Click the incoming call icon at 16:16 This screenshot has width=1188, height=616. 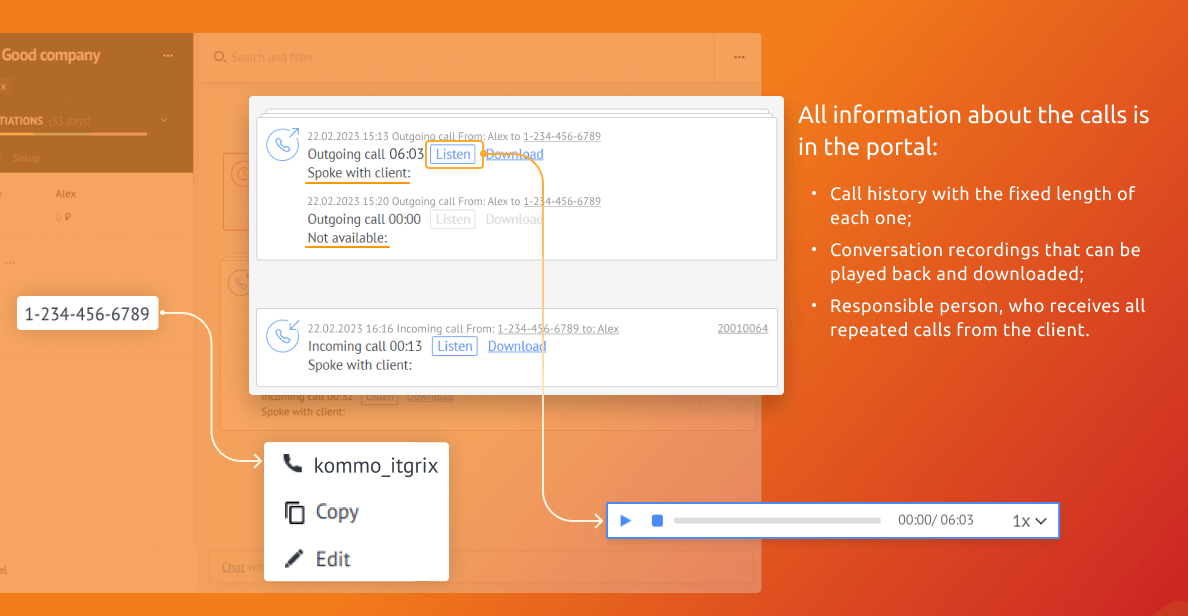(x=282, y=335)
